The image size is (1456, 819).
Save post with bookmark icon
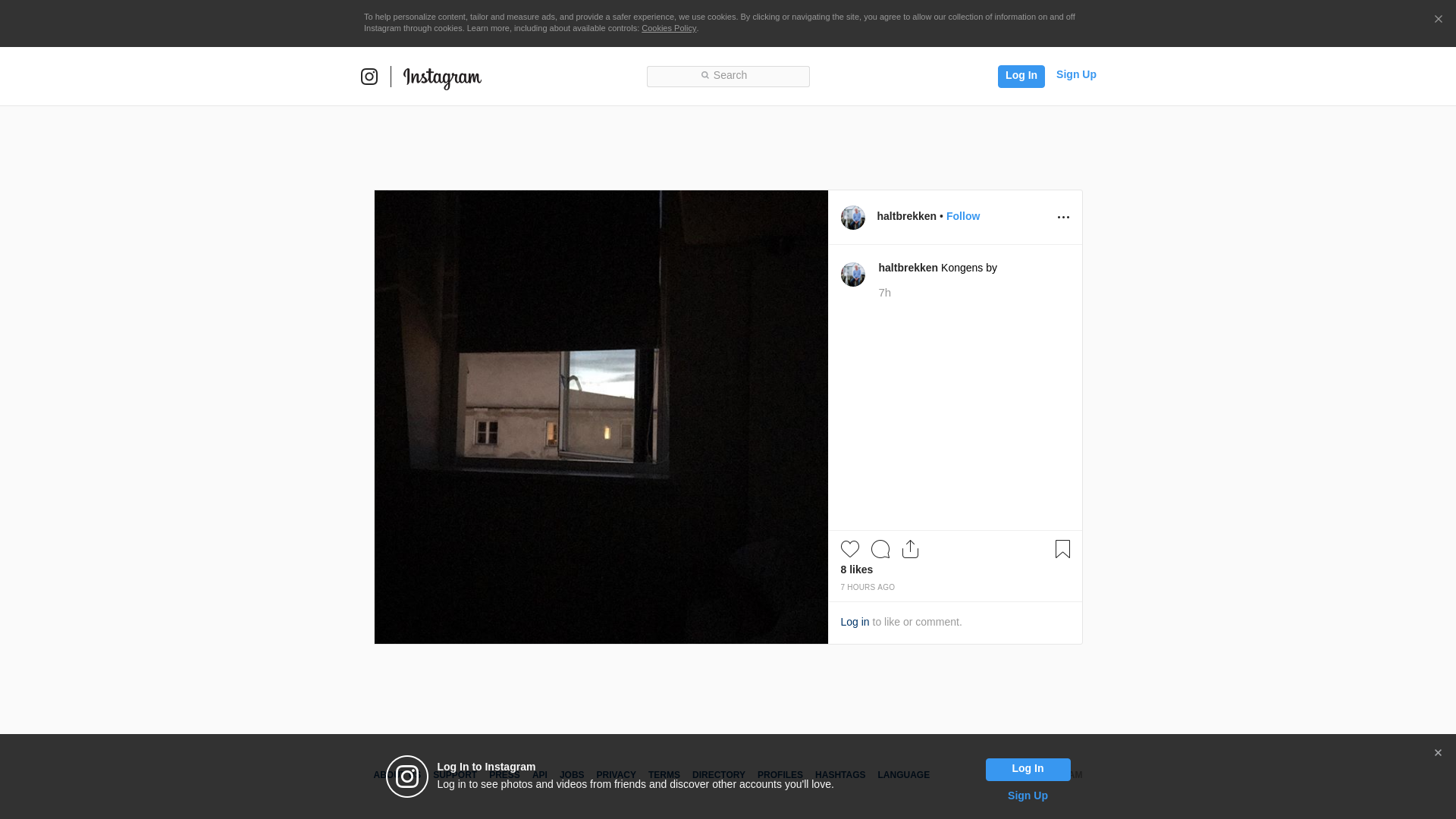pos(1062,549)
